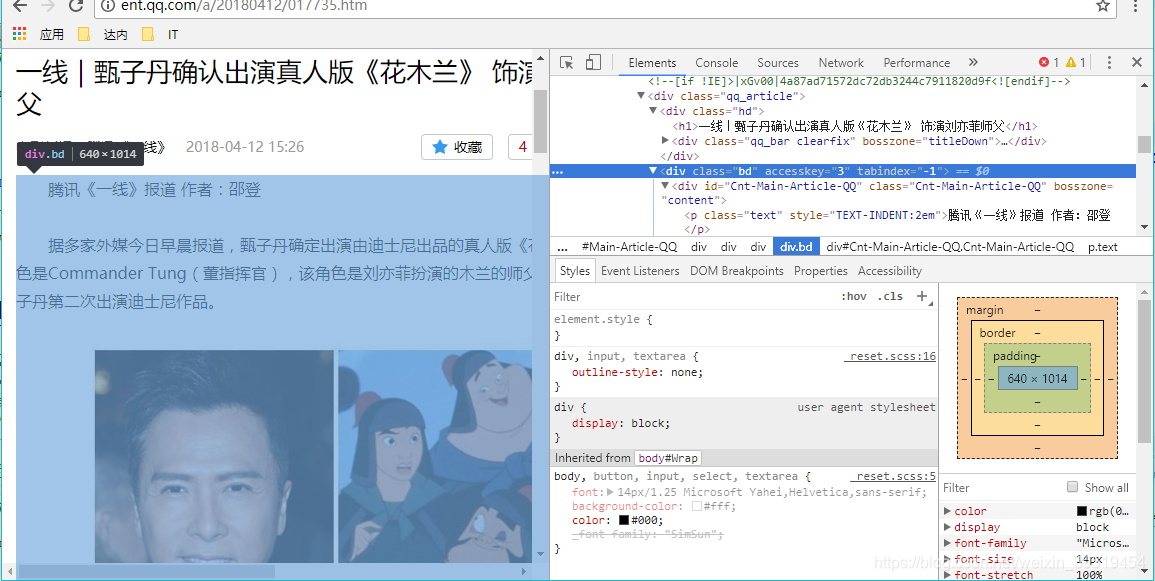Collapse the div class="qq_article" node

641,96
